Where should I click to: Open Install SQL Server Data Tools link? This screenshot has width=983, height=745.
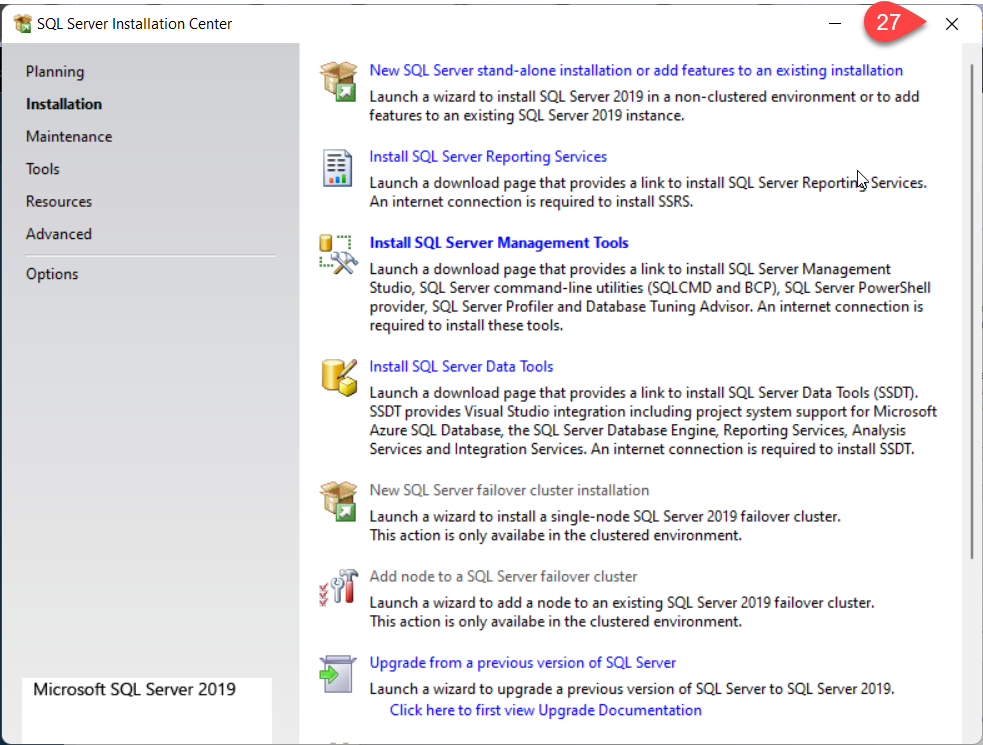461,366
